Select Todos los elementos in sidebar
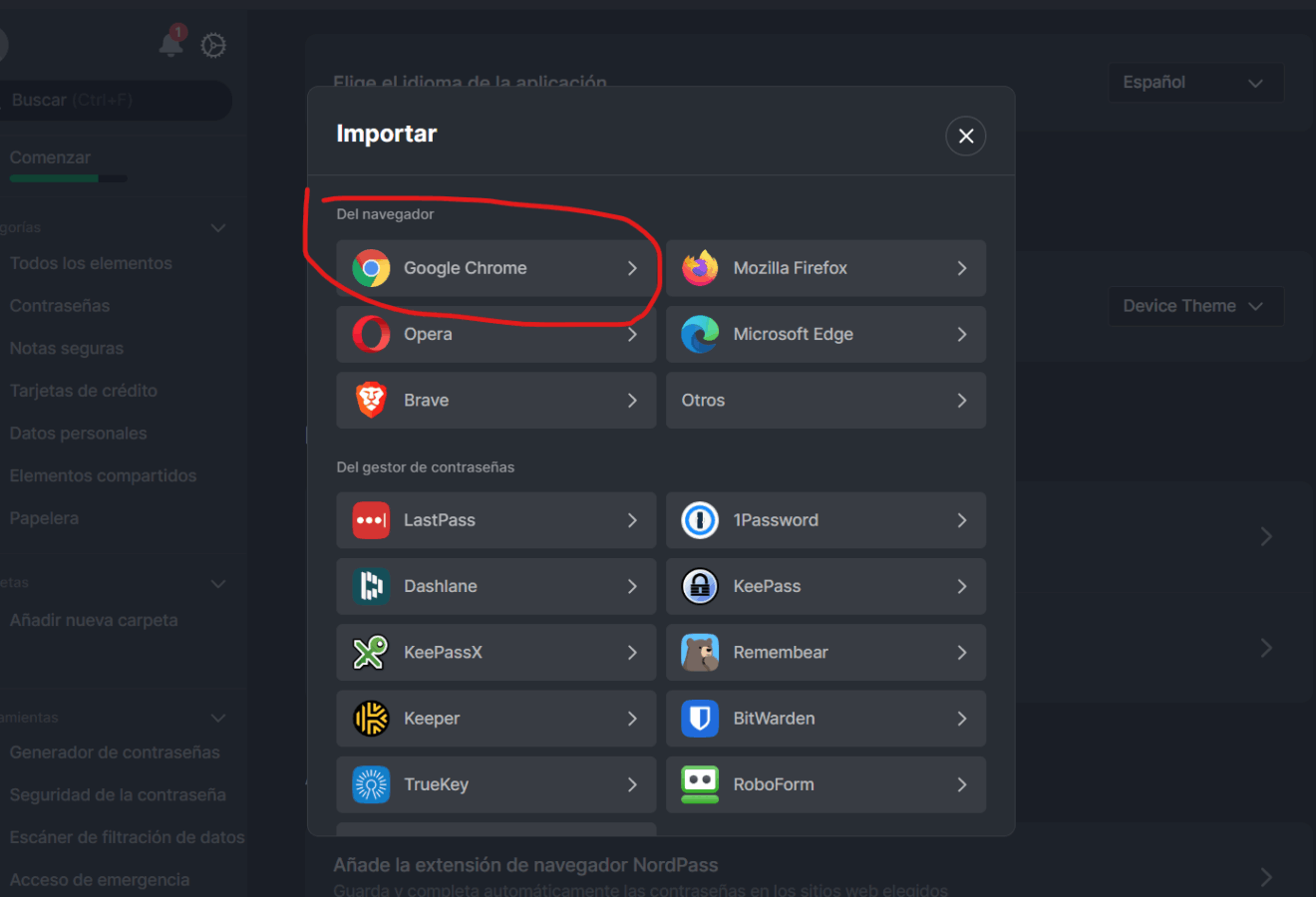This screenshot has height=897, width=1316. 91,263
